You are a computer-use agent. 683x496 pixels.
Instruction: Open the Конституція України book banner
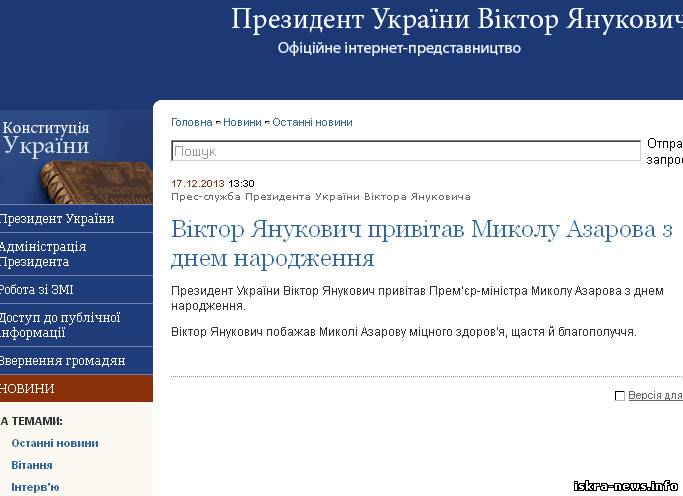tap(76, 157)
